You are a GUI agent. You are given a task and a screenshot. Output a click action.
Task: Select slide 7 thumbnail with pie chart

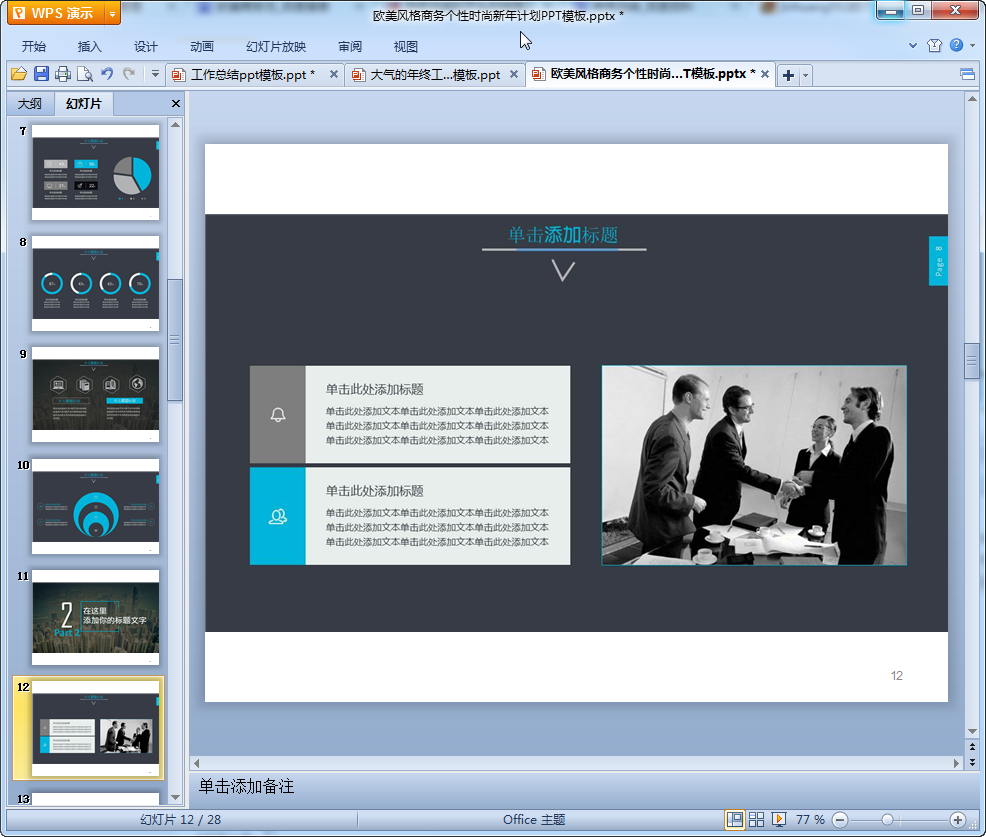pyautogui.click(x=96, y=172)
